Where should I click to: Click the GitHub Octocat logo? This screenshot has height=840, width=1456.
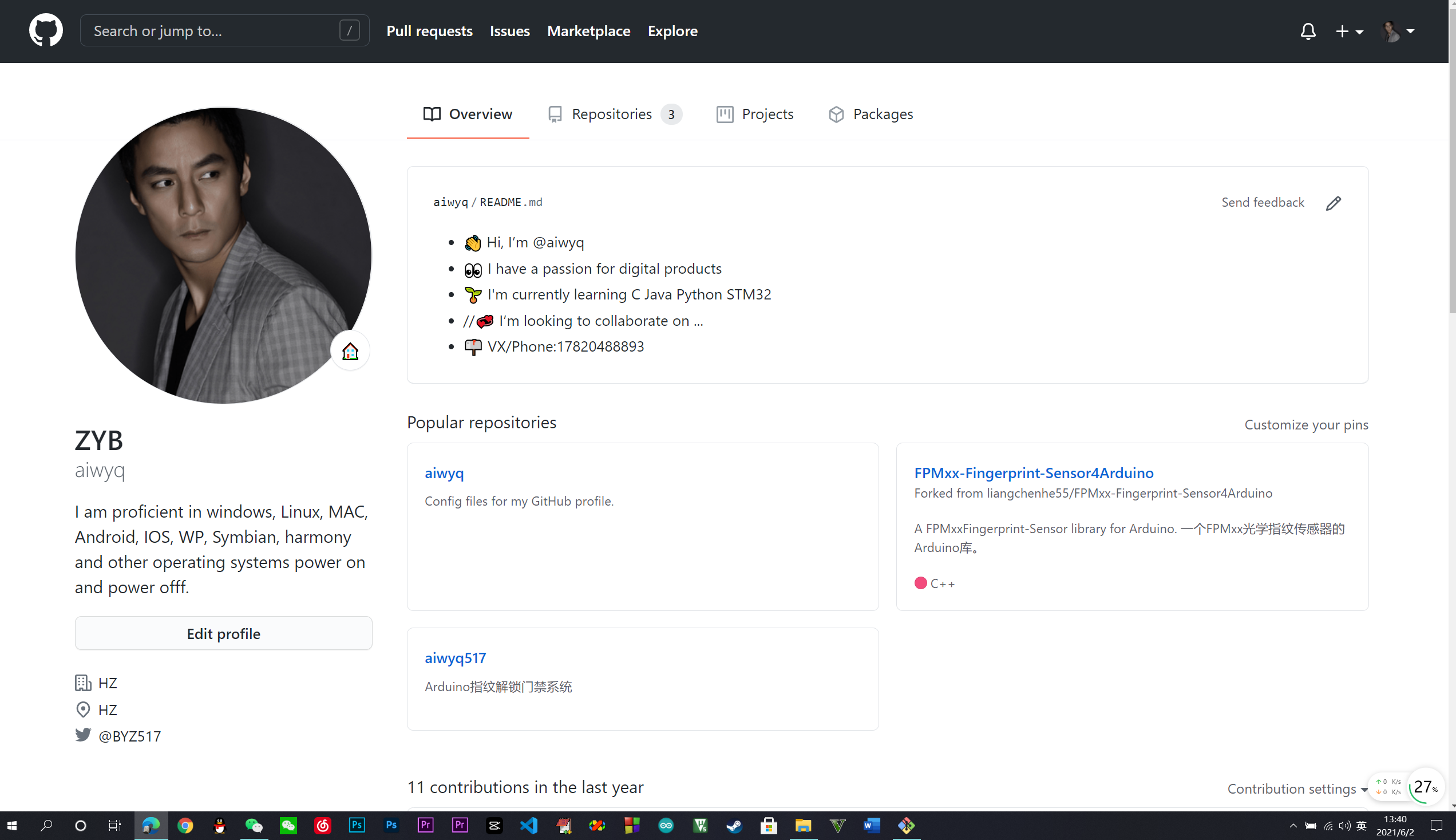click(46, 30)
